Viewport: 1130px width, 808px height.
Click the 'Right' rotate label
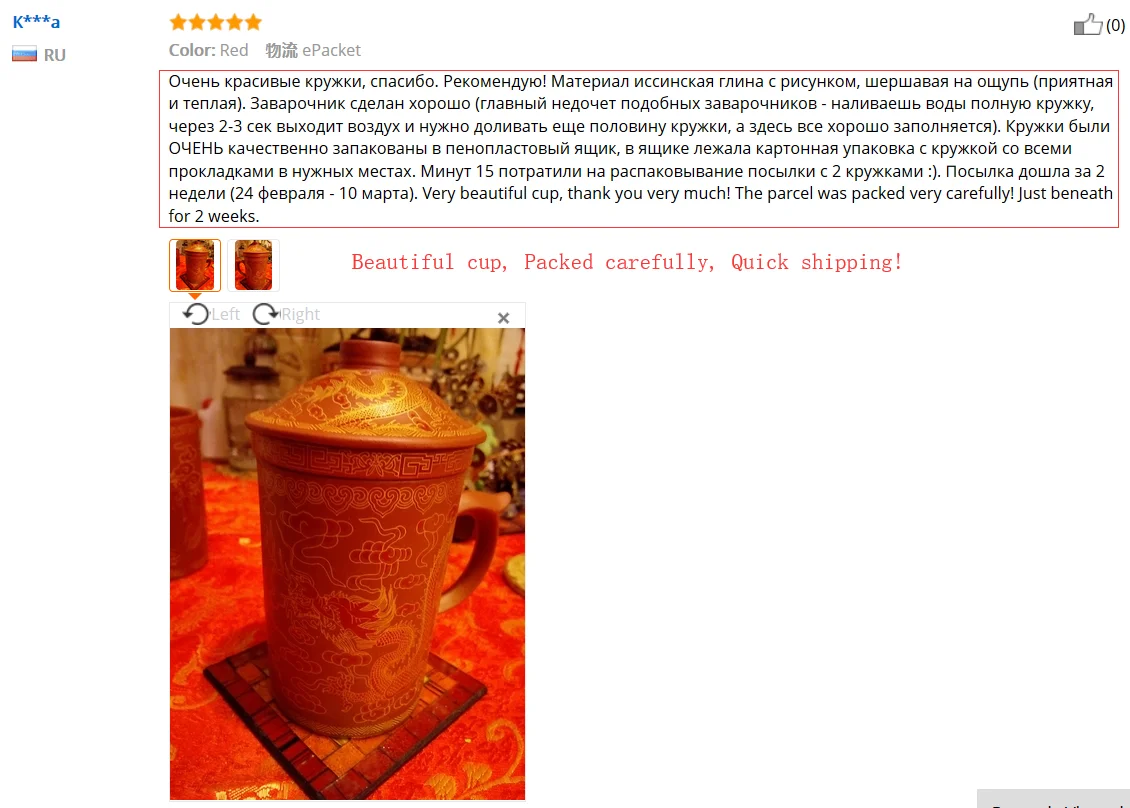(300, 314)
